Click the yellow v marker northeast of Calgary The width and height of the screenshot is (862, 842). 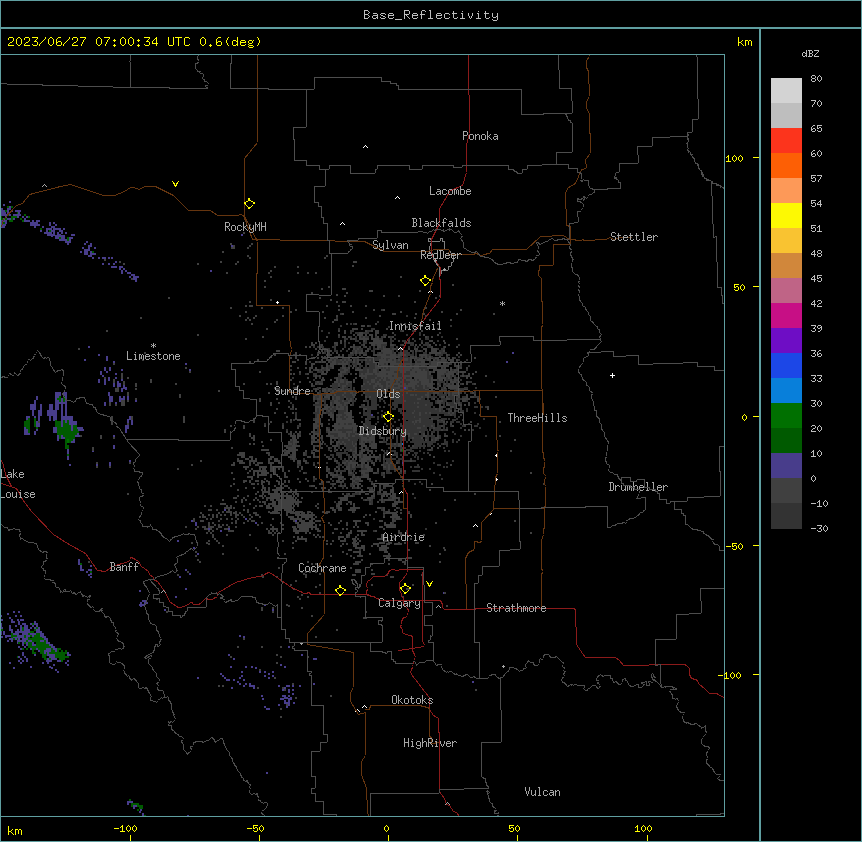tap(429, 584)
